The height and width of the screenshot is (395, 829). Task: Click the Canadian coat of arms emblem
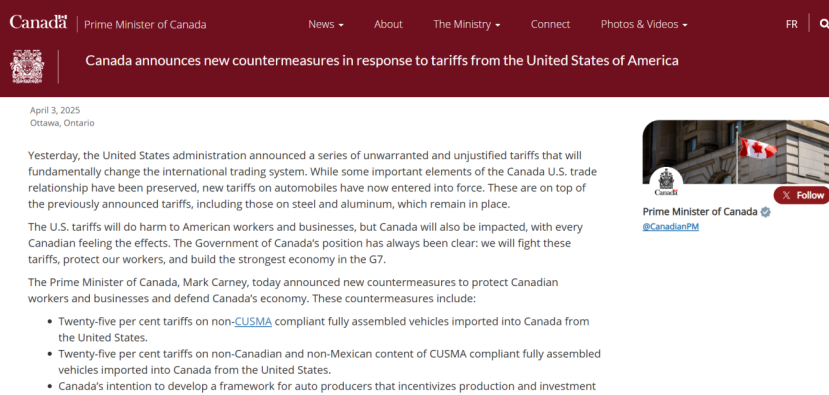click(x=27, y=67)
